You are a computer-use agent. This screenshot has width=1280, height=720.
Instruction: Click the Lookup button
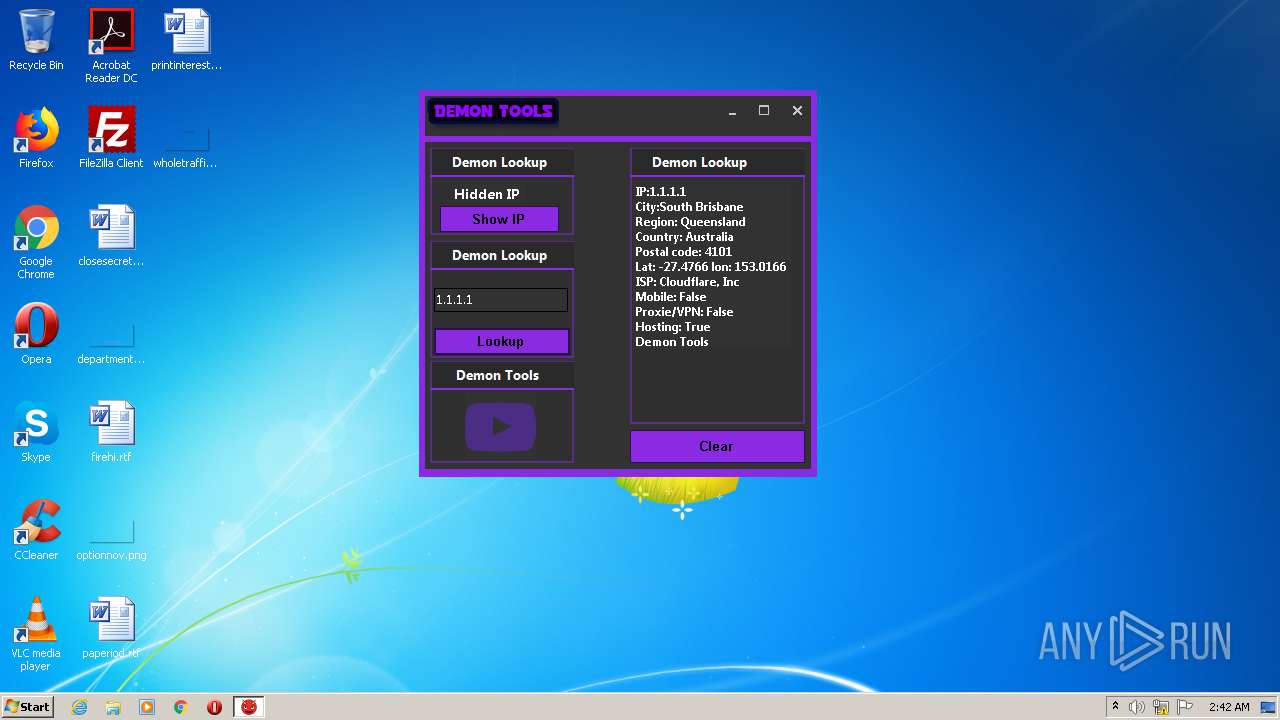[x=501, y=341]
